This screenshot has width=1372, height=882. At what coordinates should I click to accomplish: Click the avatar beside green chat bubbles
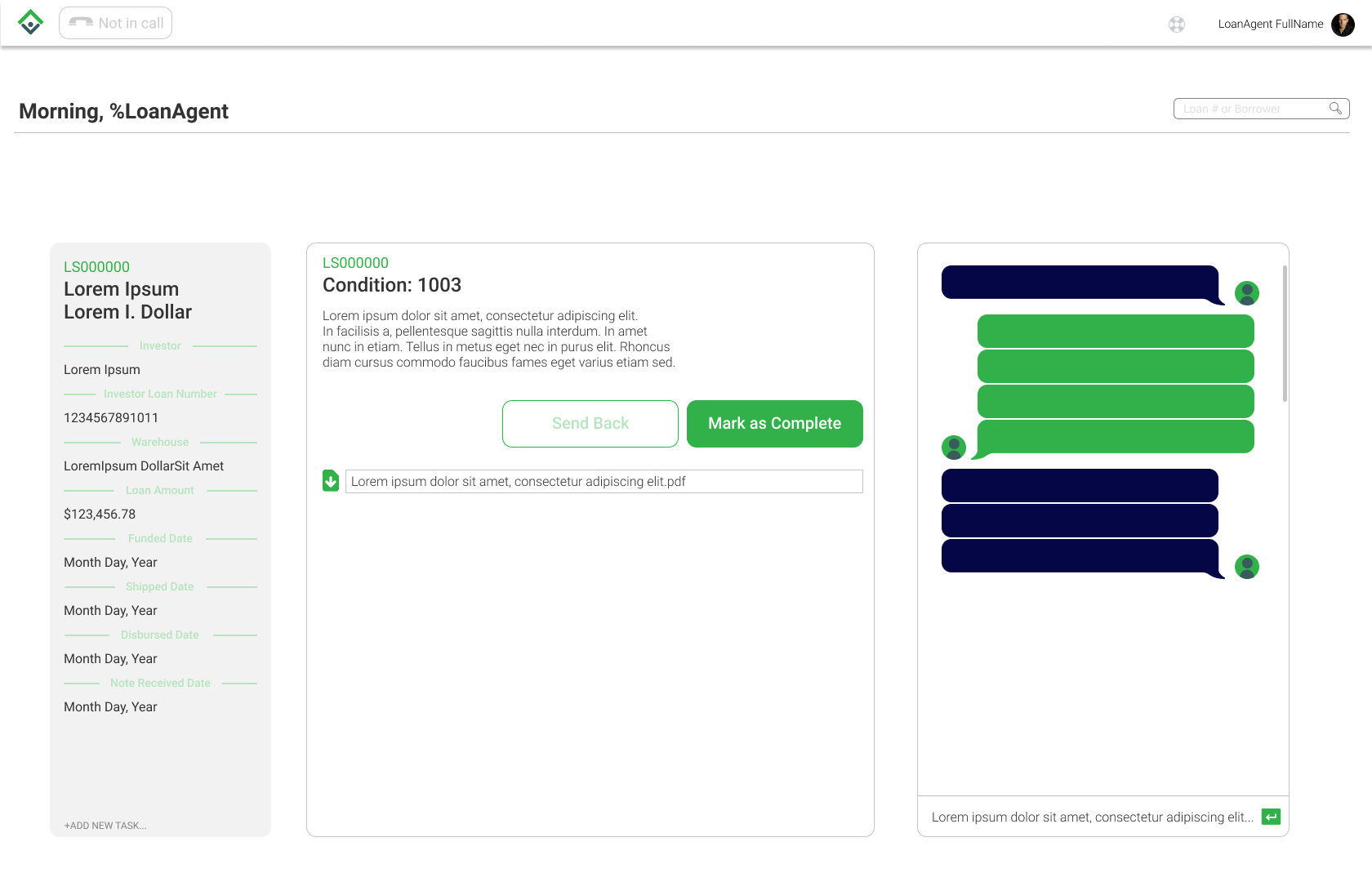click(x=954, y=448)
